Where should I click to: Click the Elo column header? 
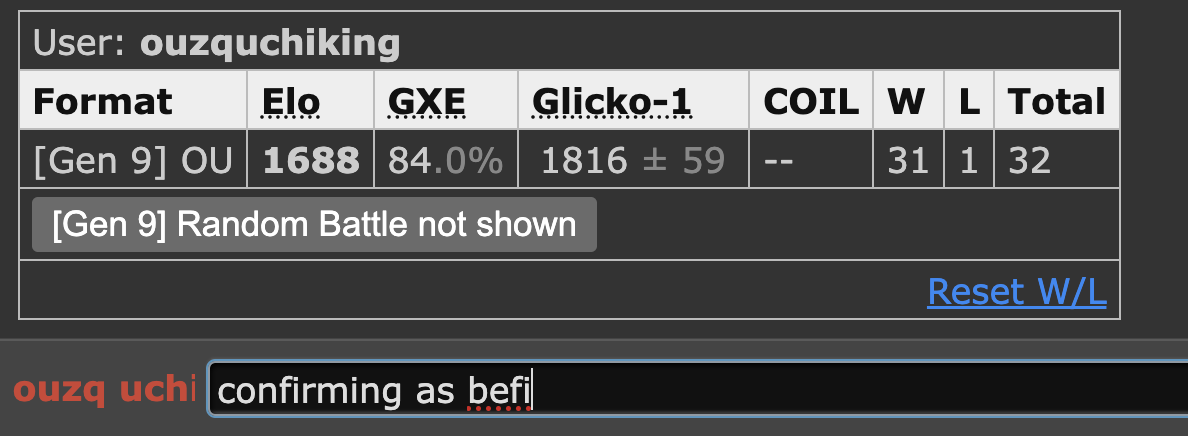coord(291,101)
